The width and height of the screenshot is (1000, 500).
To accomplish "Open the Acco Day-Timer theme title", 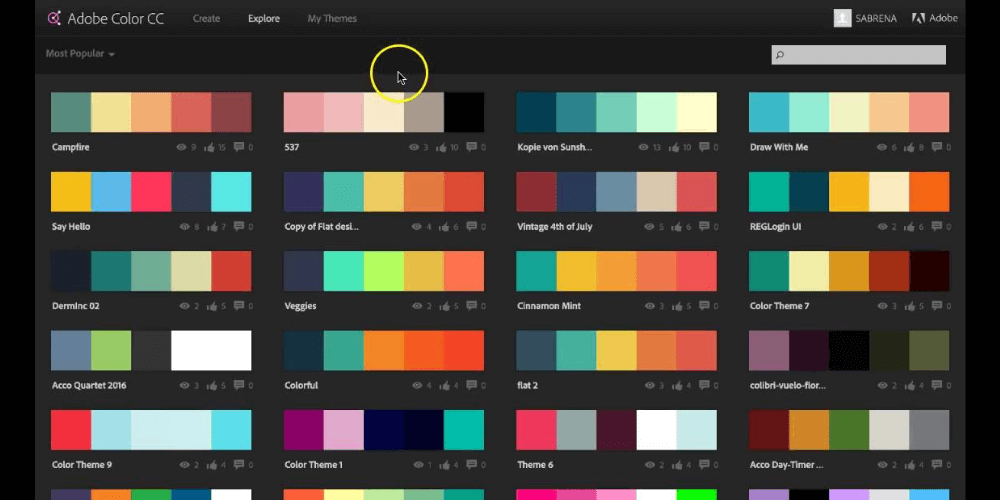I will click(786, 465).
